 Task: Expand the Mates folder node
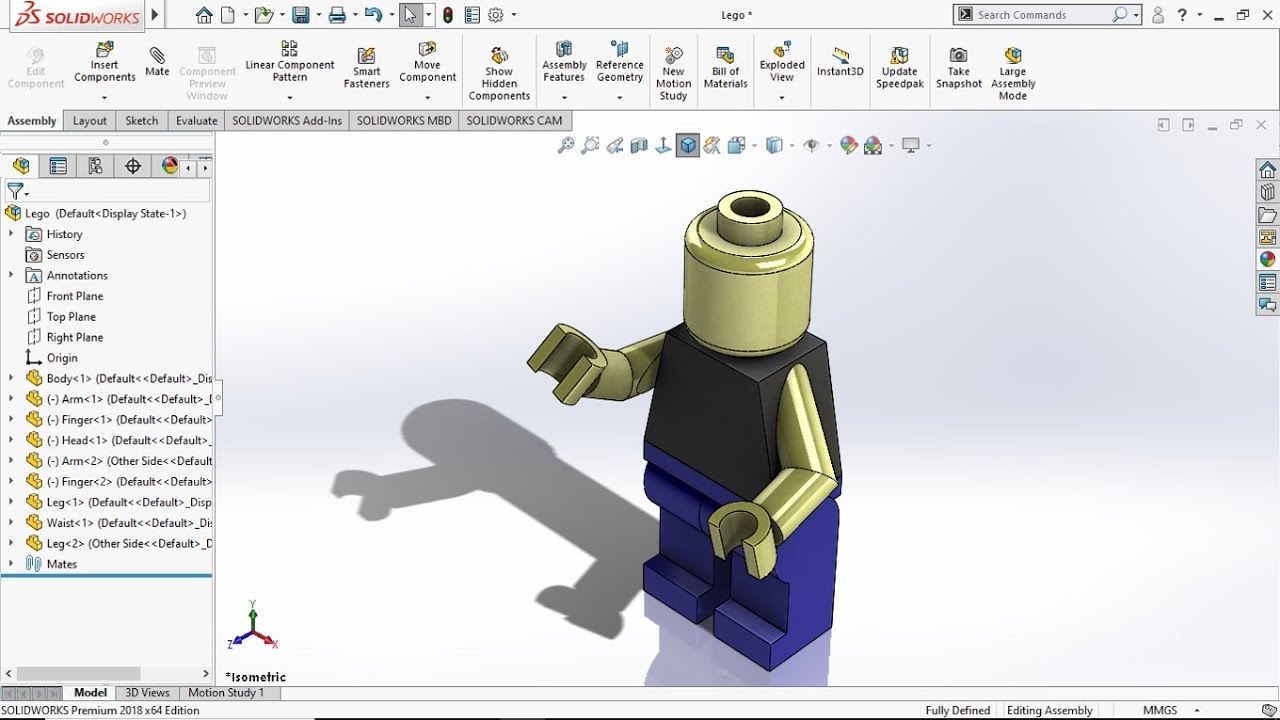tap(11, 564)
